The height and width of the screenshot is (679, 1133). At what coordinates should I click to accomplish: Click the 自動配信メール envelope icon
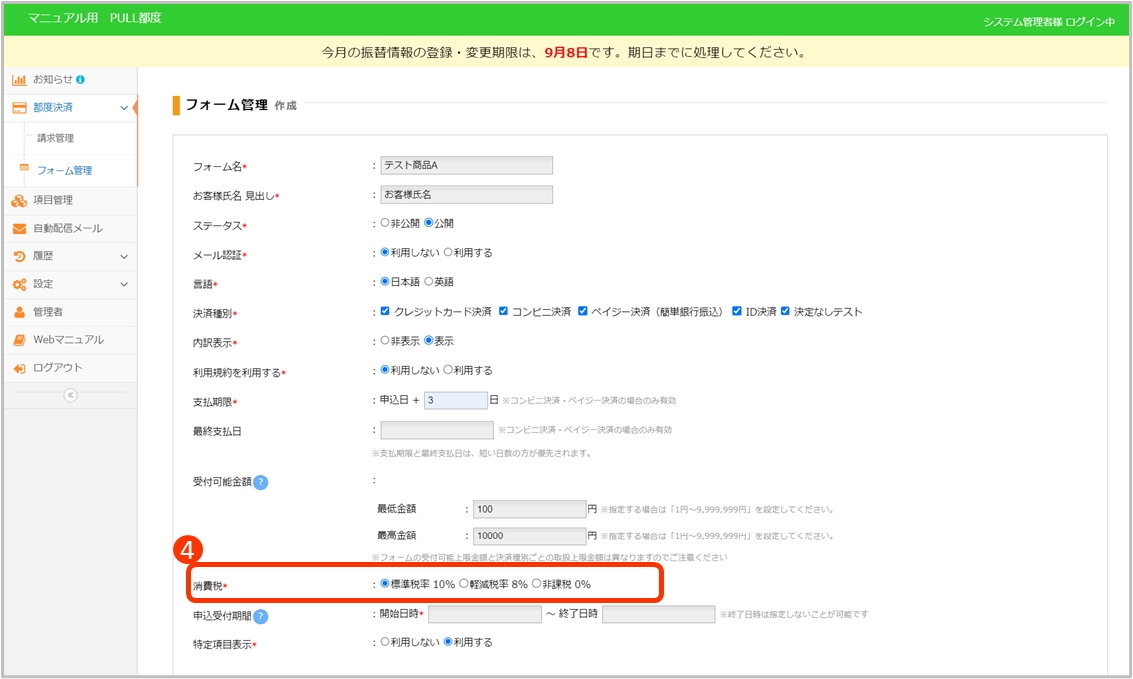[19, 228]
